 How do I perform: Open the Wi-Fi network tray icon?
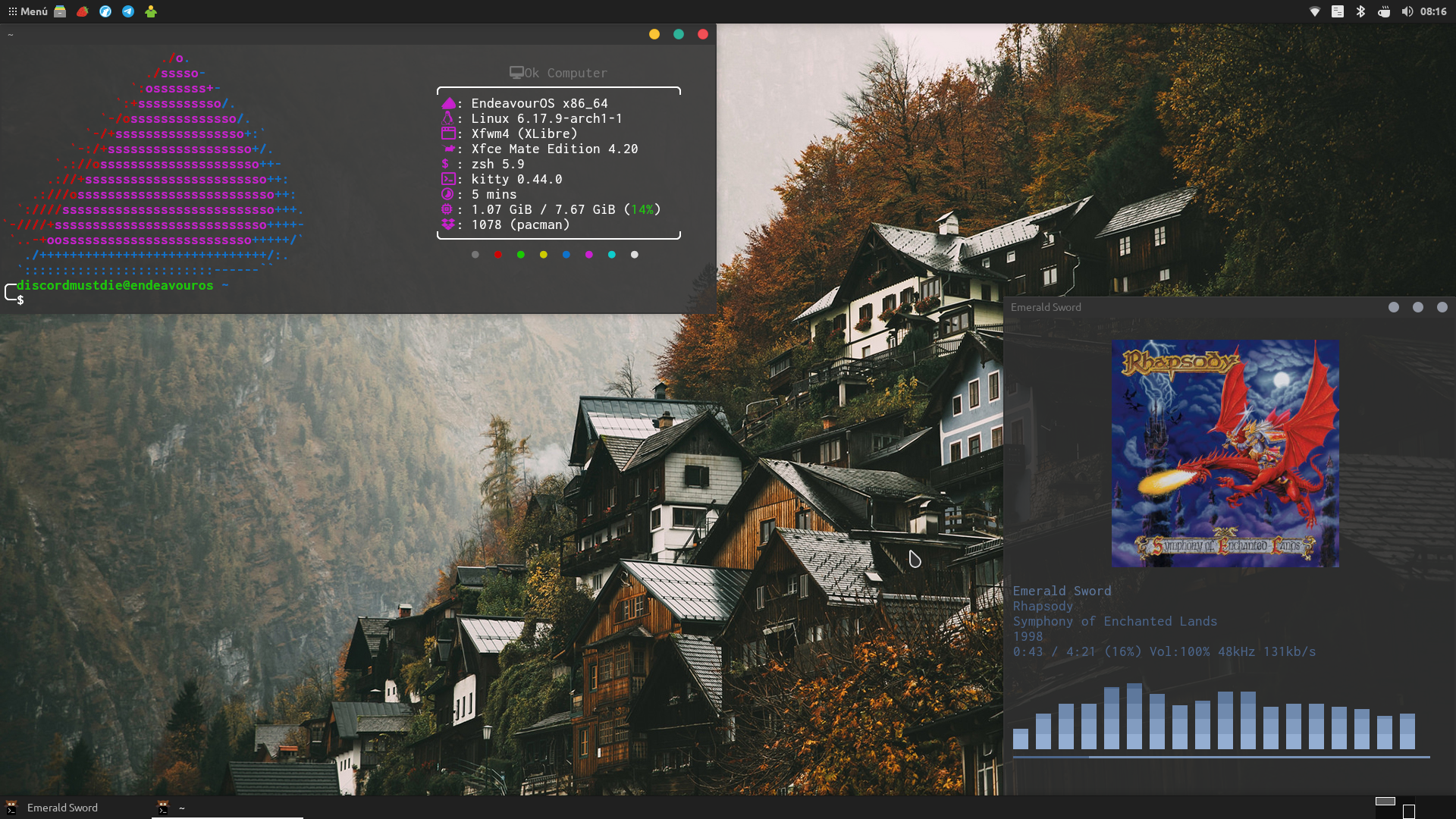point(1315,11)
